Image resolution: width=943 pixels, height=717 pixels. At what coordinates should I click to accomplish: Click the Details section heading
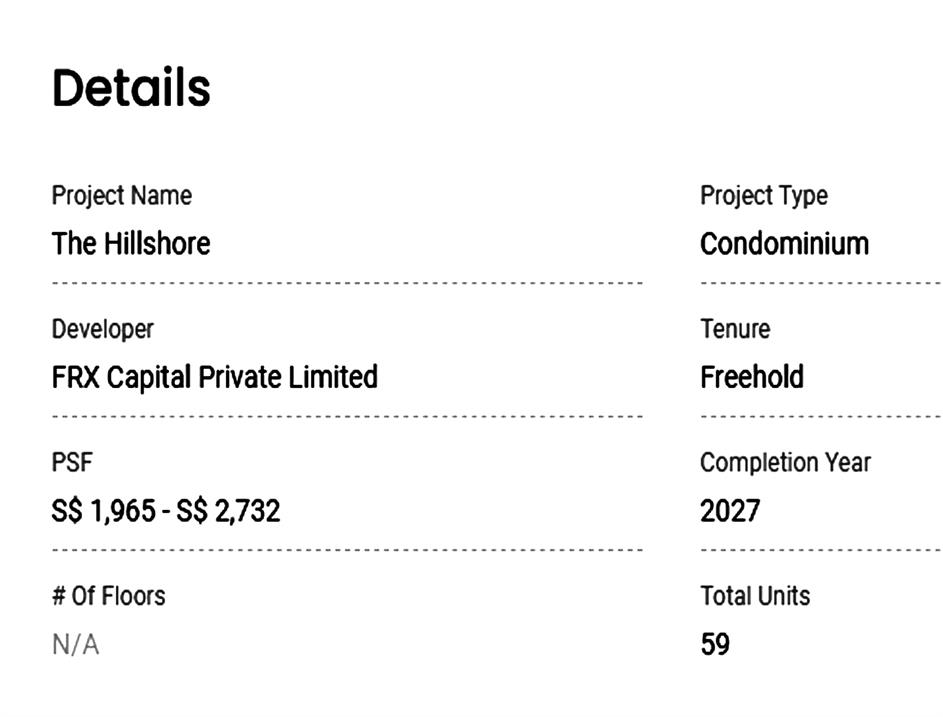point(131,88)
